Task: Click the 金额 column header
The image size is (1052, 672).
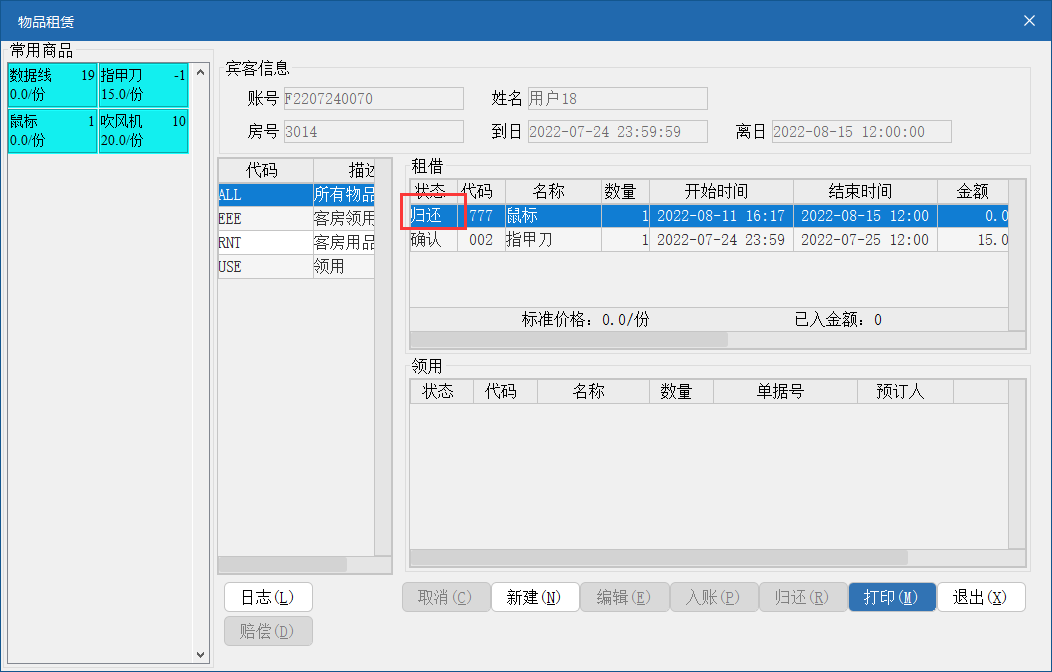Action: pos(973,192)
